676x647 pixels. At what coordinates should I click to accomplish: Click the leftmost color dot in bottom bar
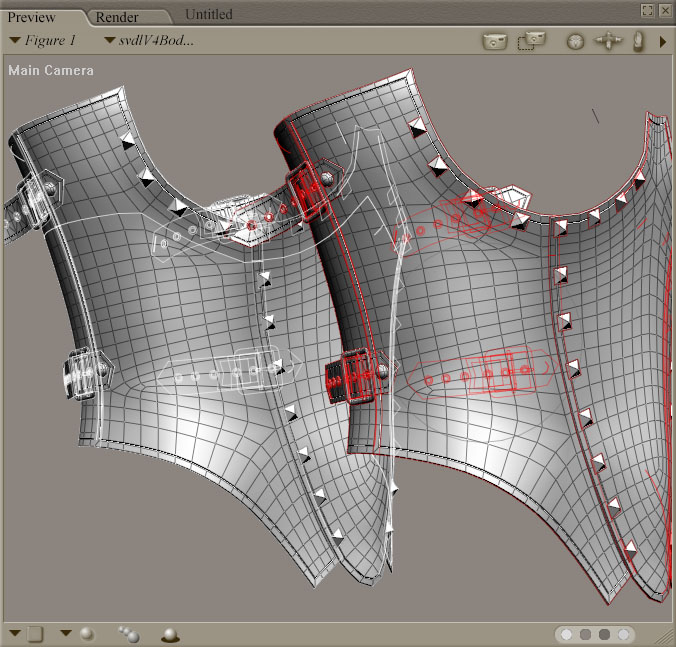(568, 634)
